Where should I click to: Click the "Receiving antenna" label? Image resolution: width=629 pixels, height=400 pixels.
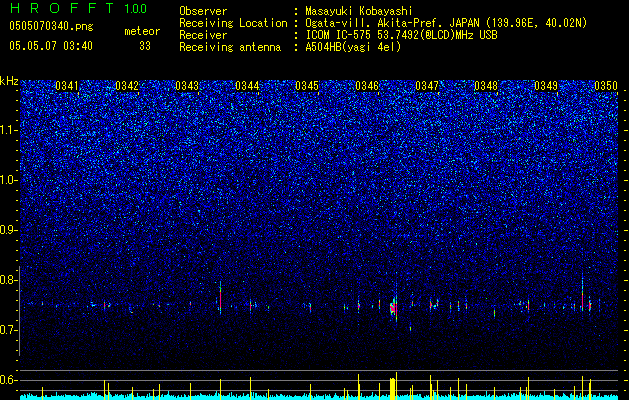coord(230,47)
